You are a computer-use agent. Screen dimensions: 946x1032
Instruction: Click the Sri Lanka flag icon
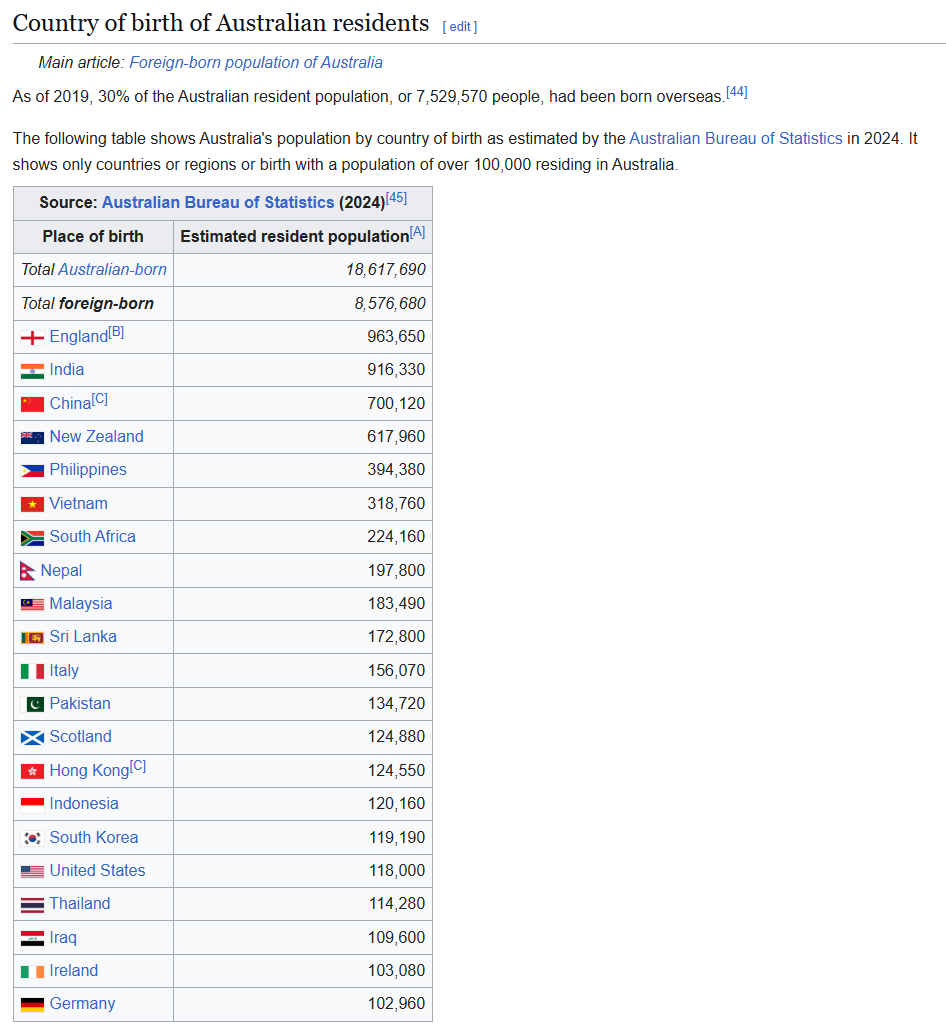[x=32, y=638]
